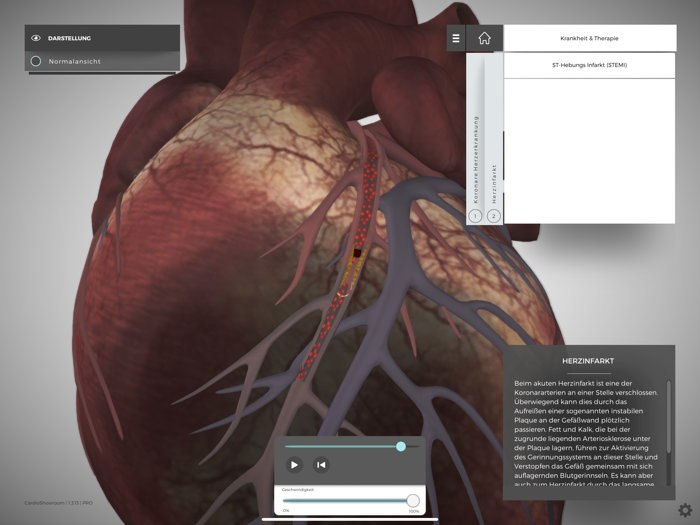
Task: Open Herzinfarkt vertical tab
Action: [494, 138]
